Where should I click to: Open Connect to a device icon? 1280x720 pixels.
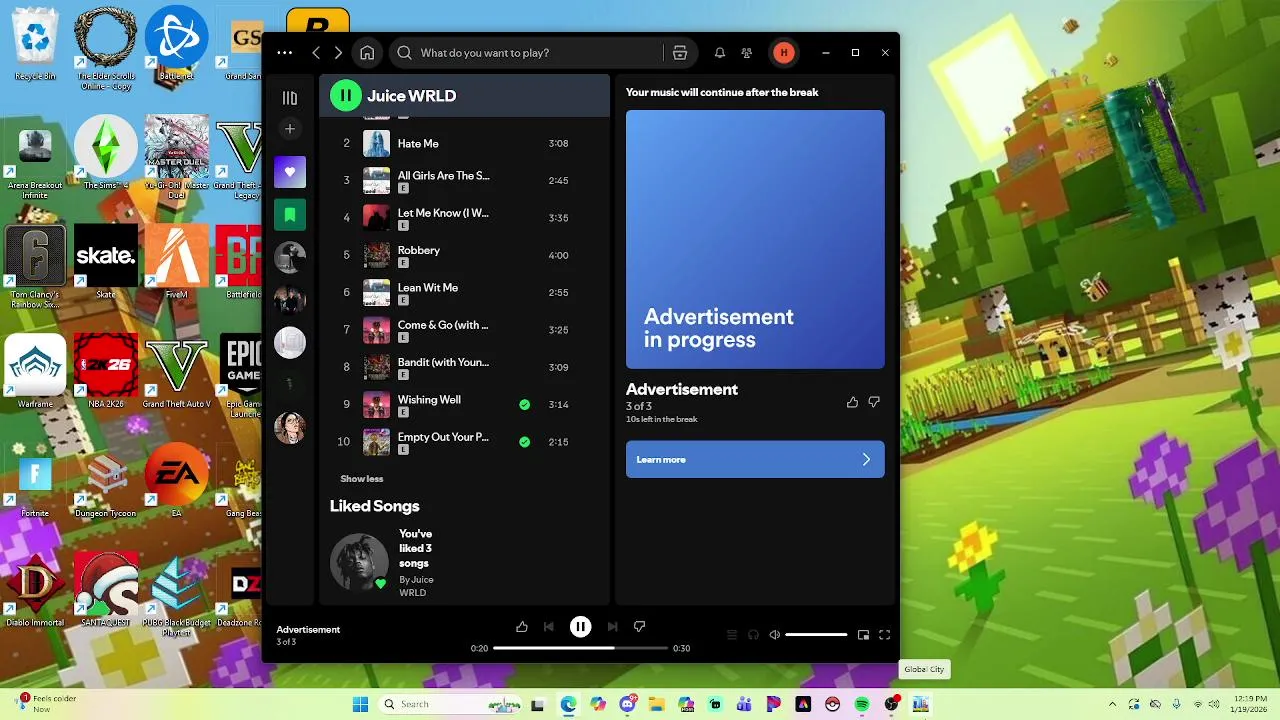point(753,635)
